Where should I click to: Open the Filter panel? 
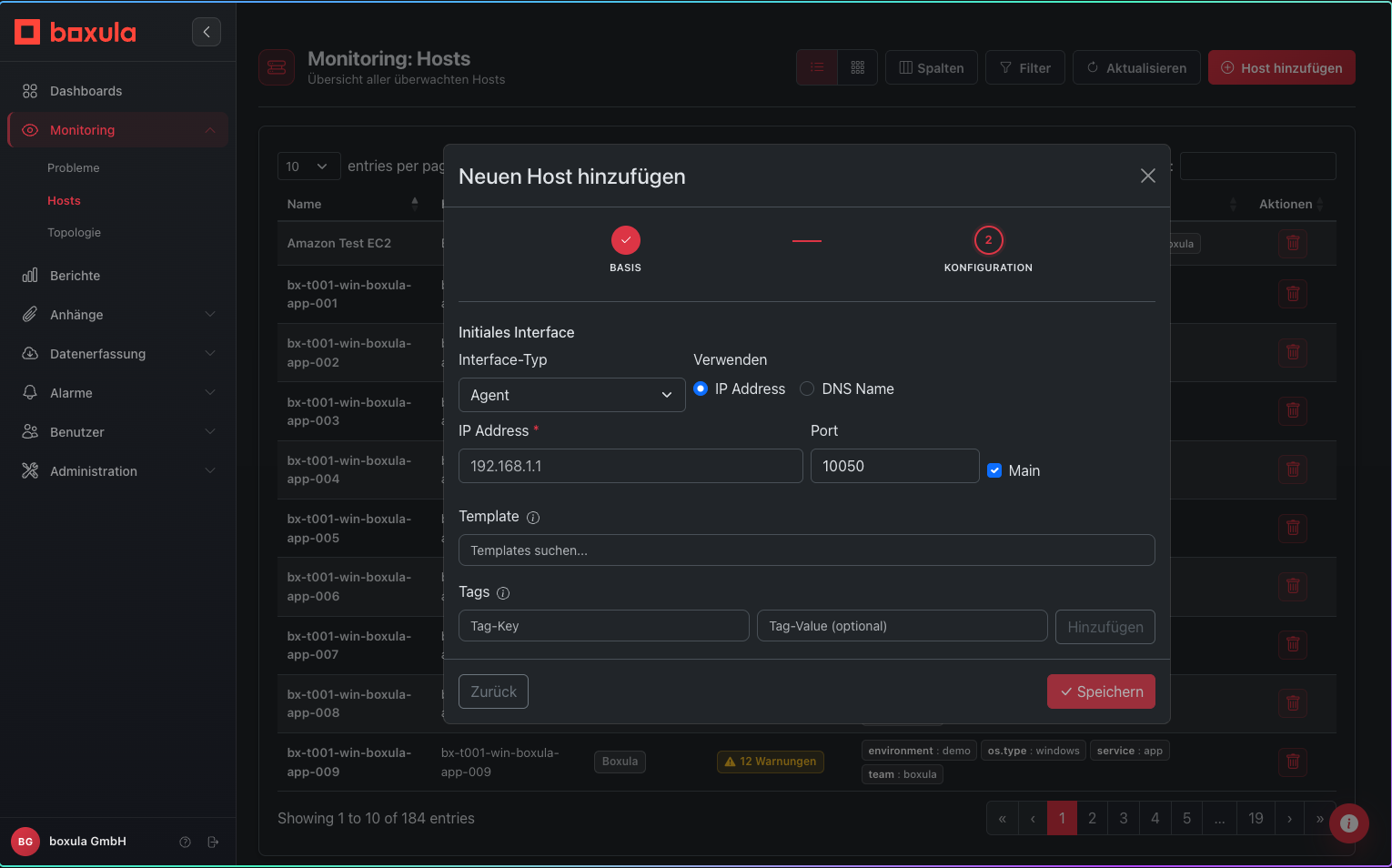[1025, 67]
